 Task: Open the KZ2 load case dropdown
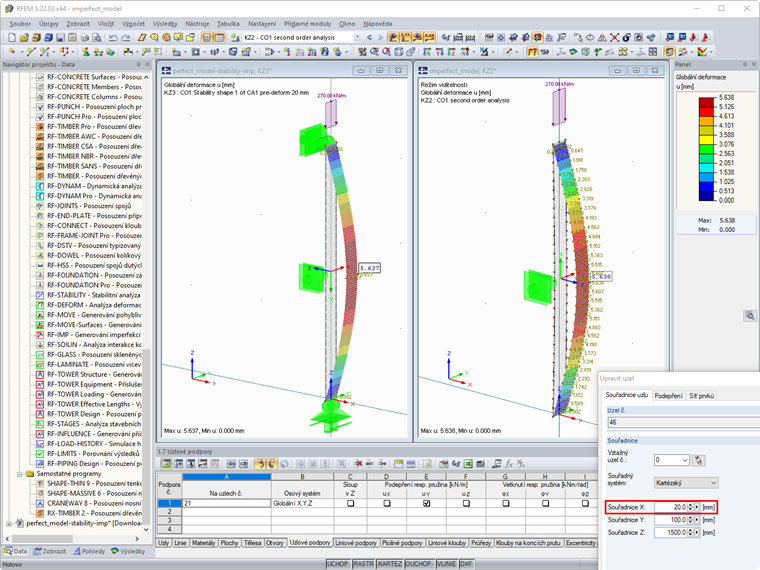[357, 37]
